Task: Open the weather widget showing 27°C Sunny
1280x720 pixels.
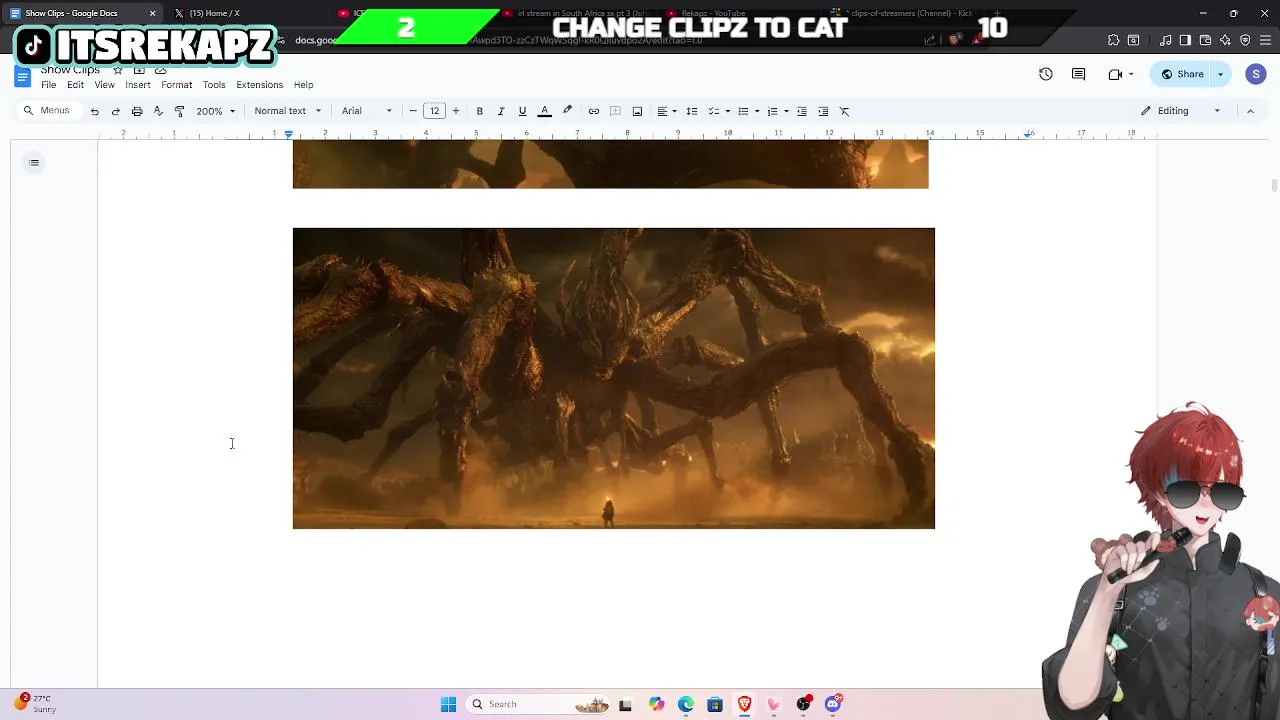Action: click(35, 704)
